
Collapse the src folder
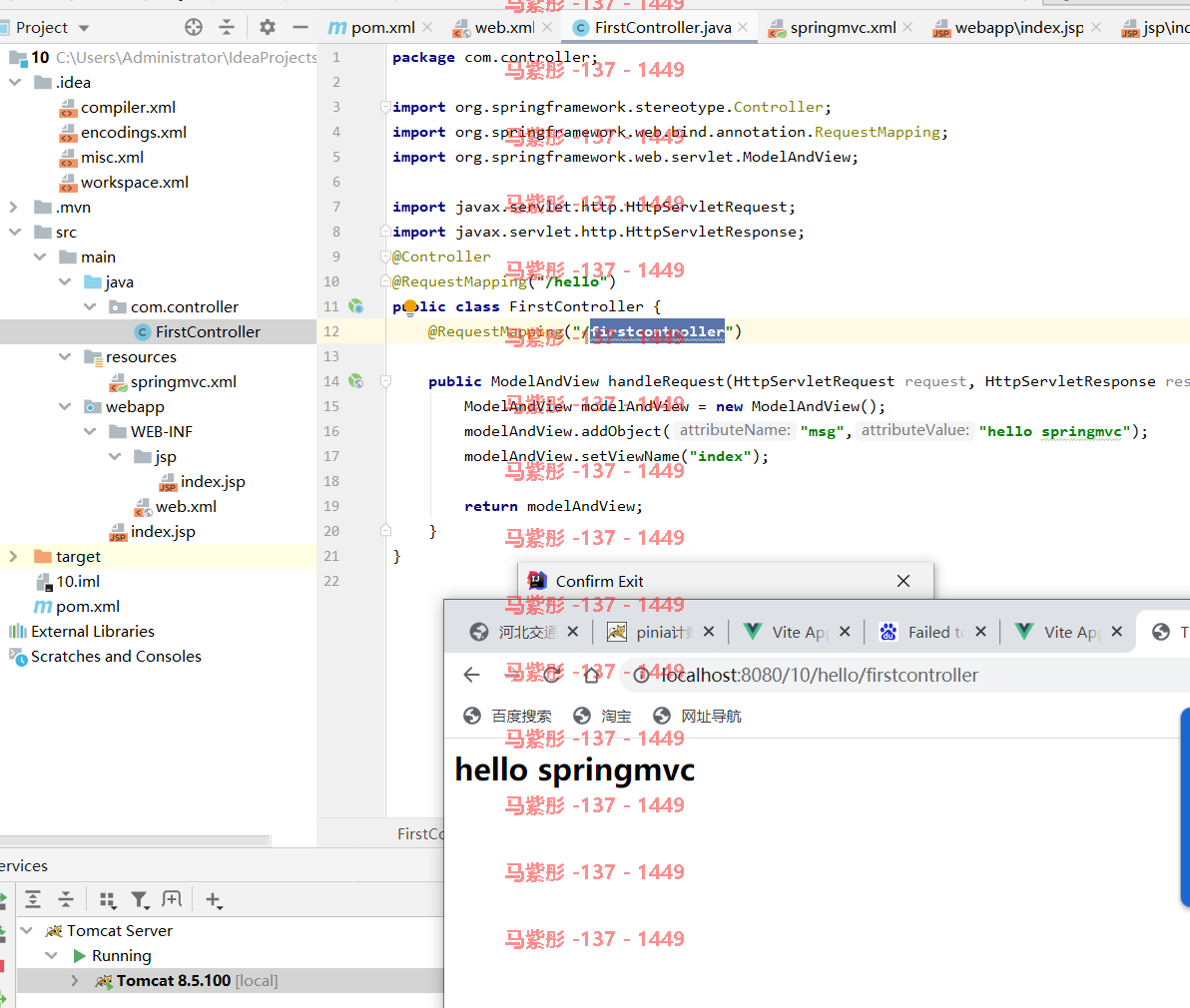(x=15, y=233)
